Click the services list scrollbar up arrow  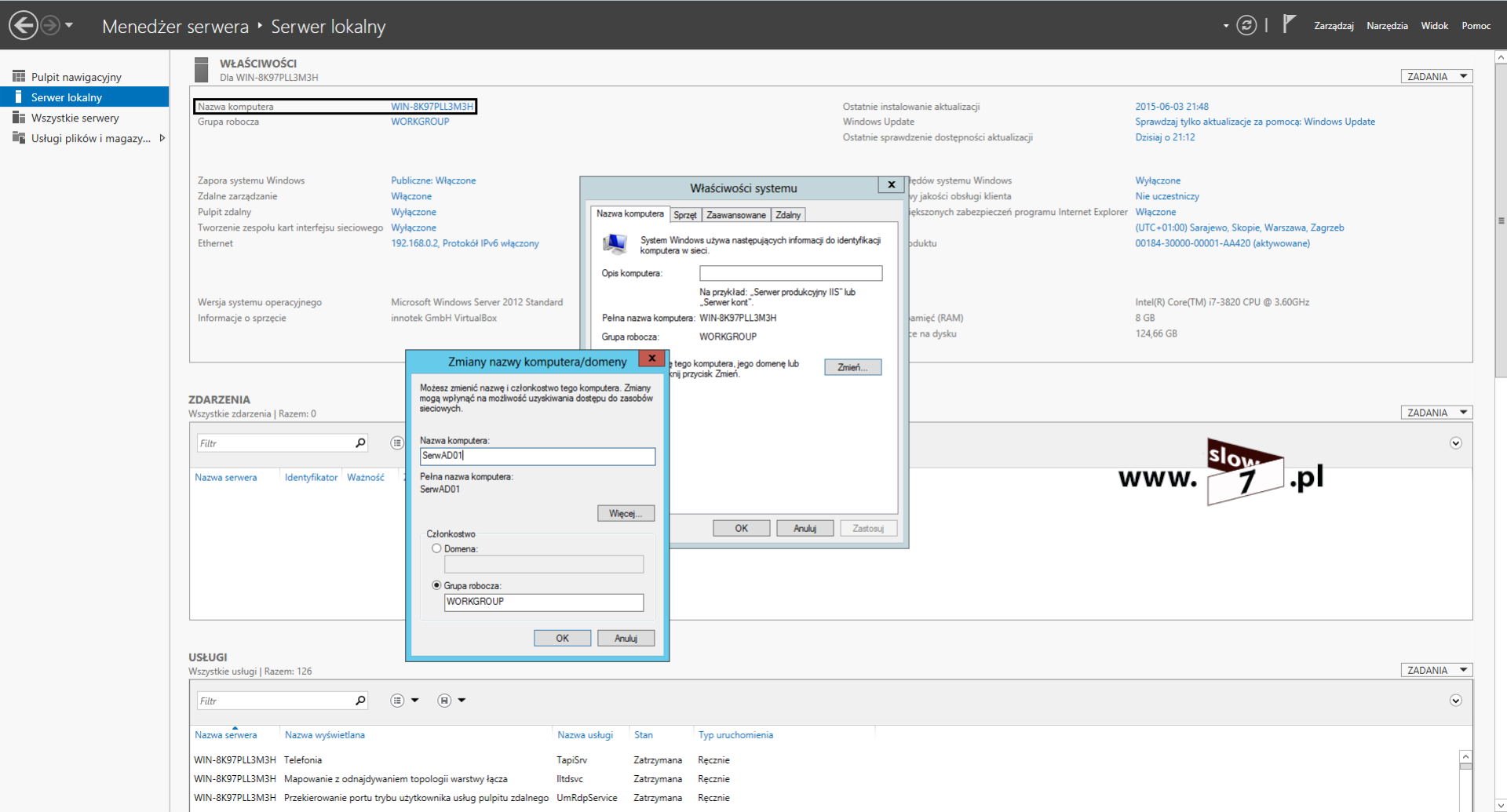coord(1465,757)
